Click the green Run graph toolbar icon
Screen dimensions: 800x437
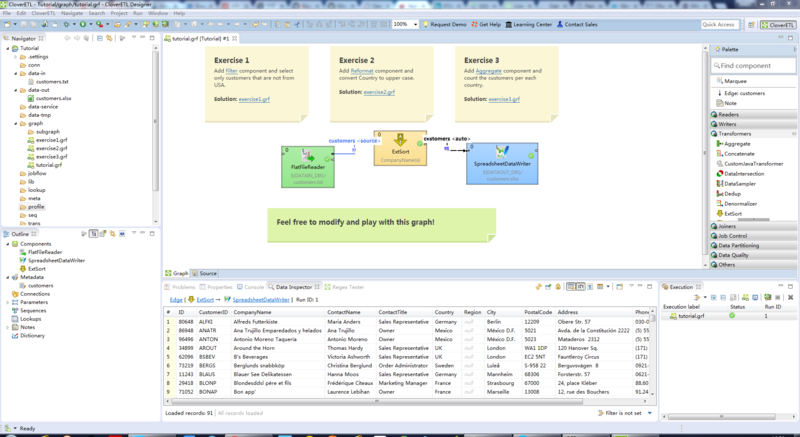(x=83, y=24)
